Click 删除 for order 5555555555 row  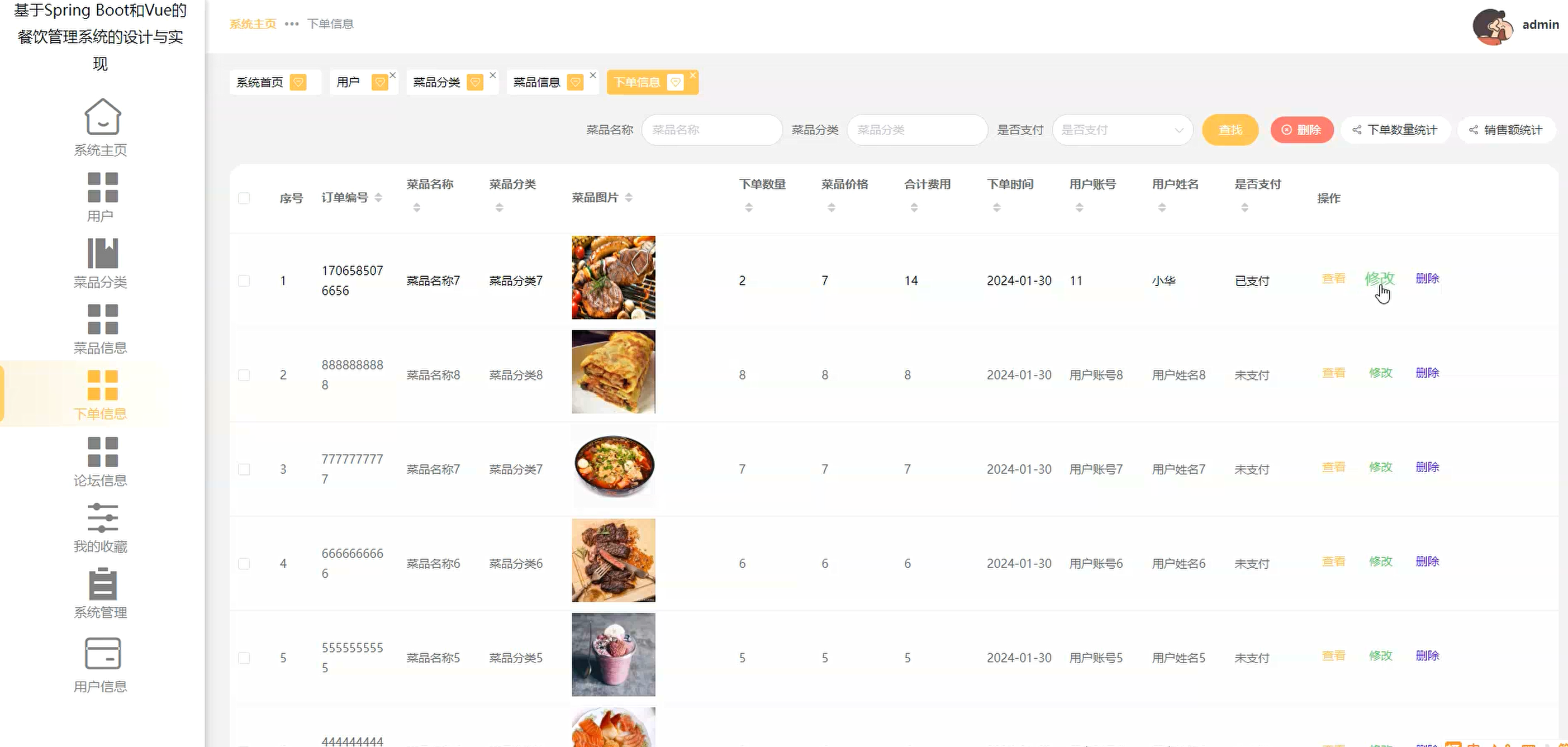pyautogui.click(x=1427, y=656)
